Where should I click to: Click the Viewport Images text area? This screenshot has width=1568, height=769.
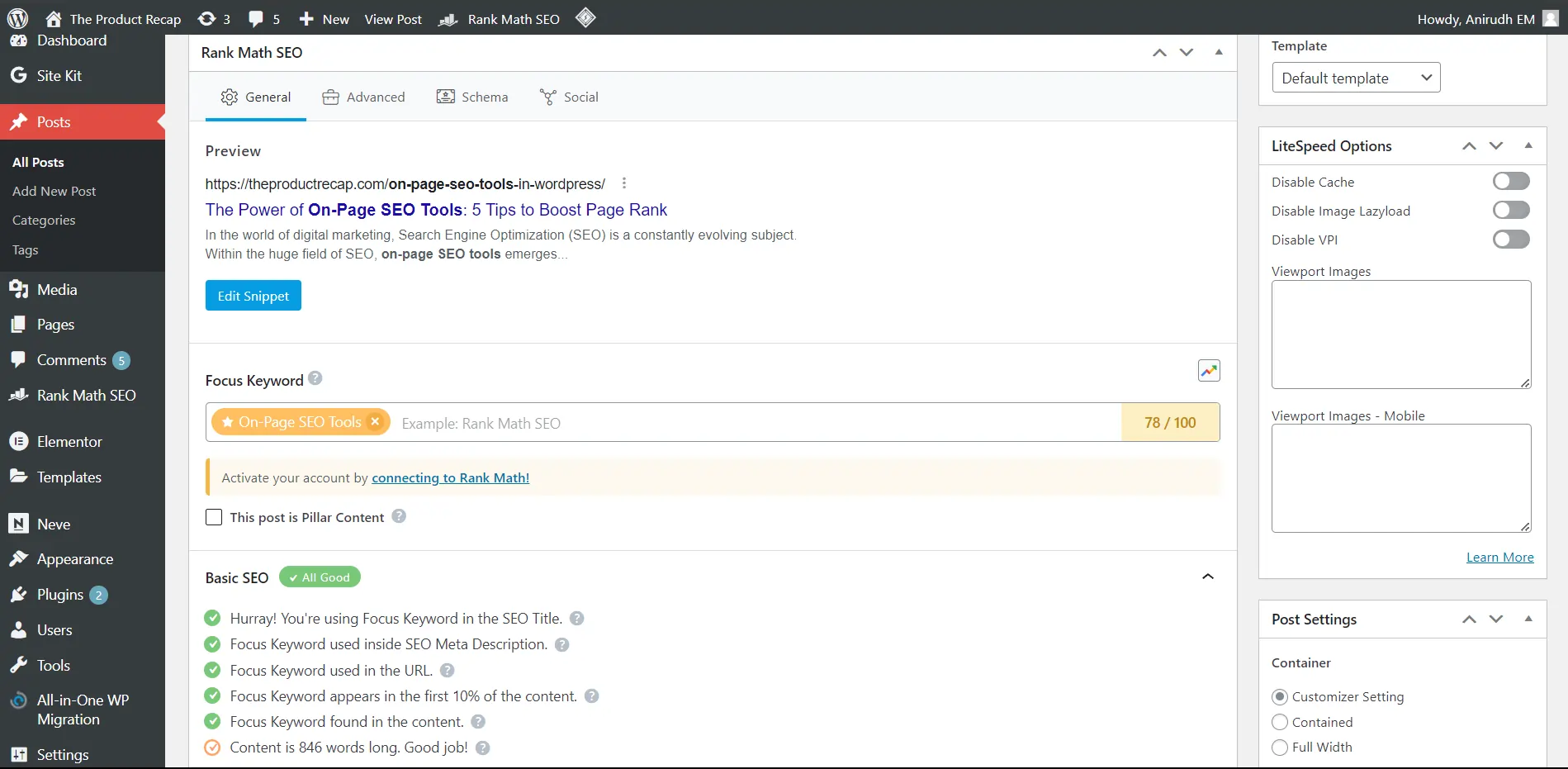(1401, 335)
